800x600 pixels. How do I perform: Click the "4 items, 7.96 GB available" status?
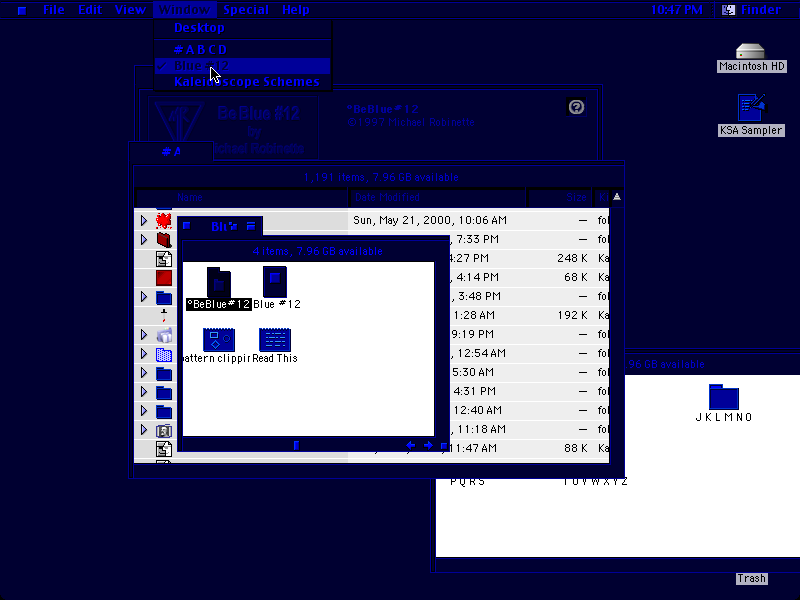pyautogui.click(x=317, y=252)
